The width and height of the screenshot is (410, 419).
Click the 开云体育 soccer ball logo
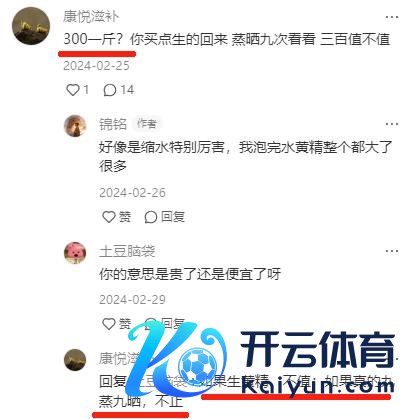[x=199, y=367]
